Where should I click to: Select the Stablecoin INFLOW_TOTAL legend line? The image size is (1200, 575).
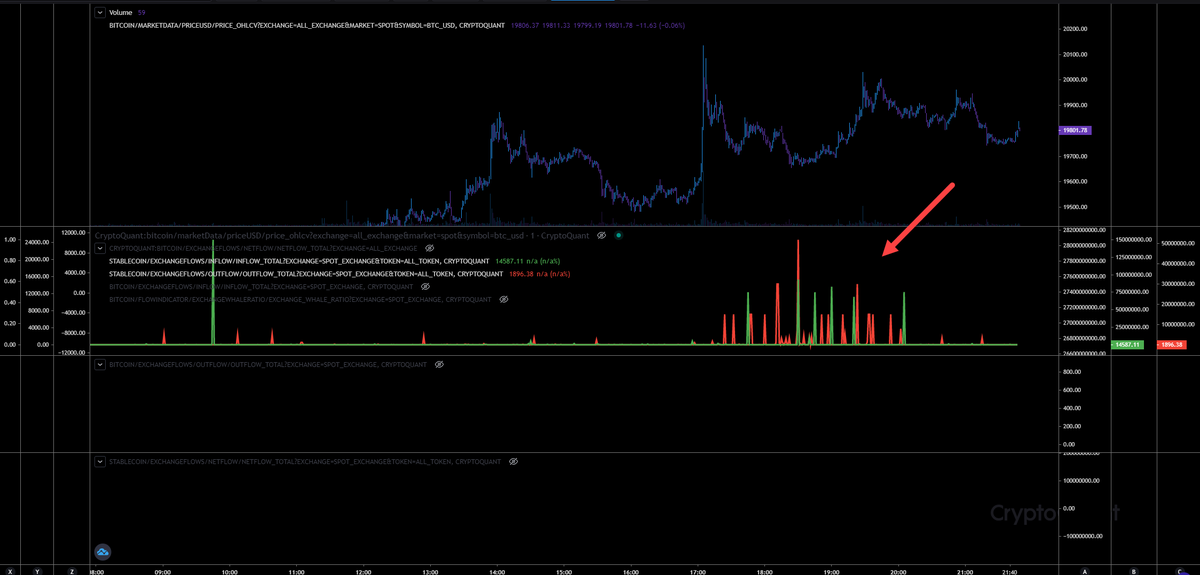click(299, 260)
